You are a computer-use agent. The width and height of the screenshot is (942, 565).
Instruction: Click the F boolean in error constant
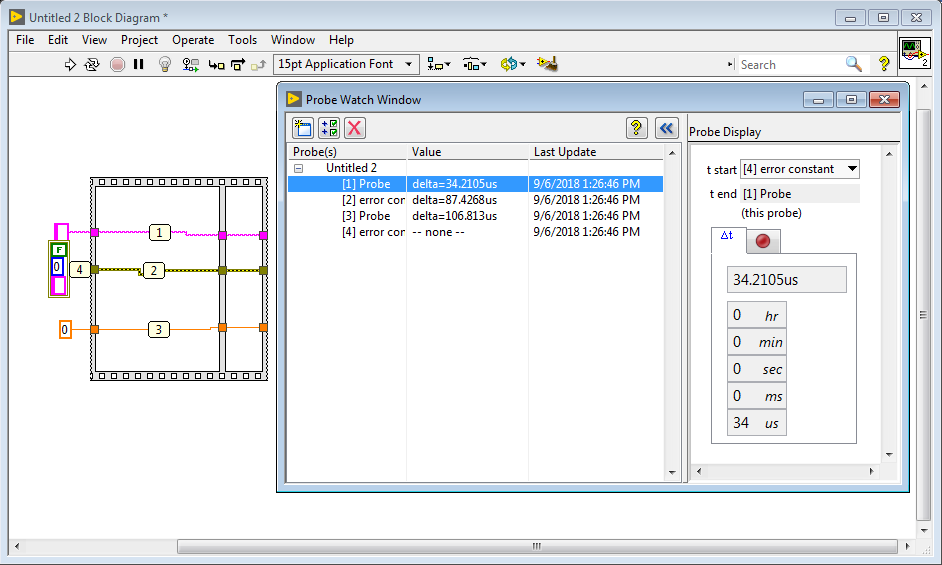(59, 250)
